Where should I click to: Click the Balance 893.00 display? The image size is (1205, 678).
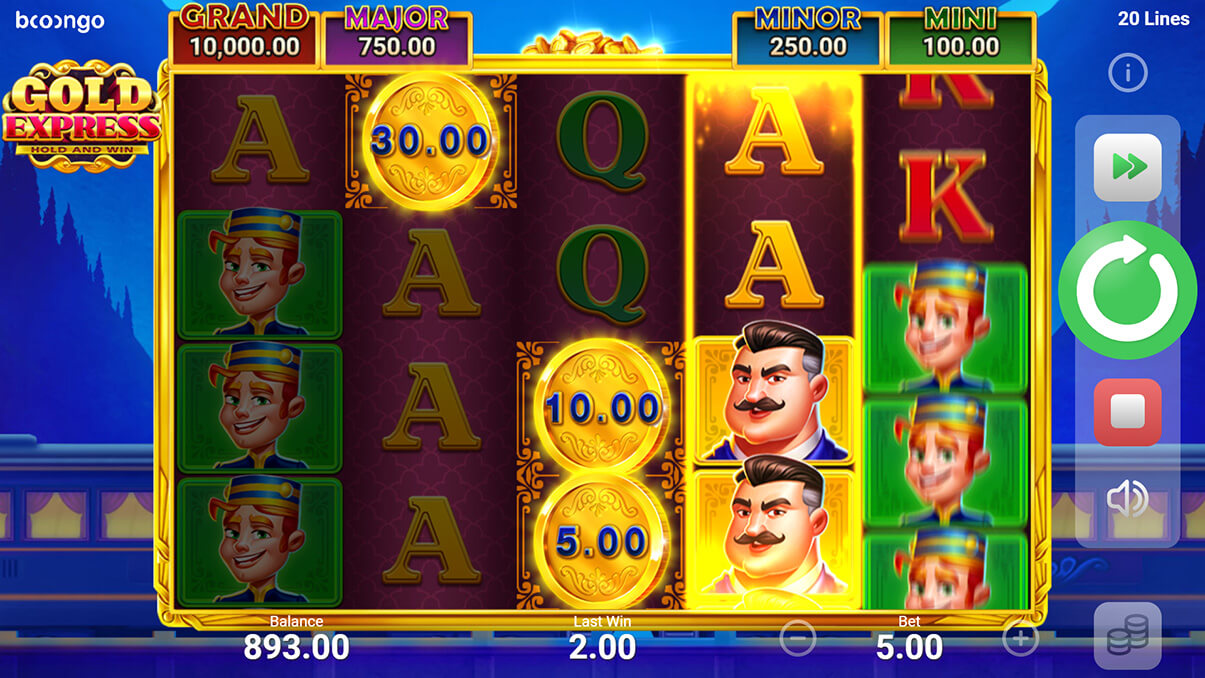point(296,638)
